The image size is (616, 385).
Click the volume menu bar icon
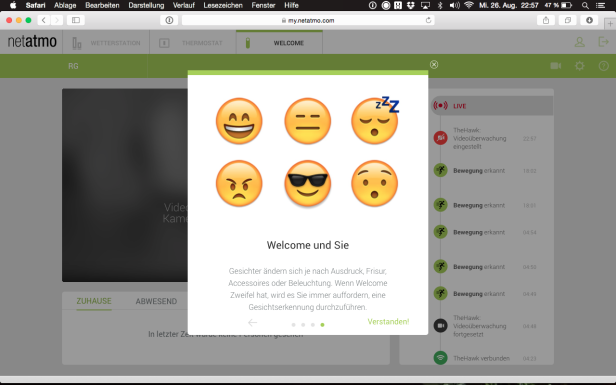(x=454, y=5)
